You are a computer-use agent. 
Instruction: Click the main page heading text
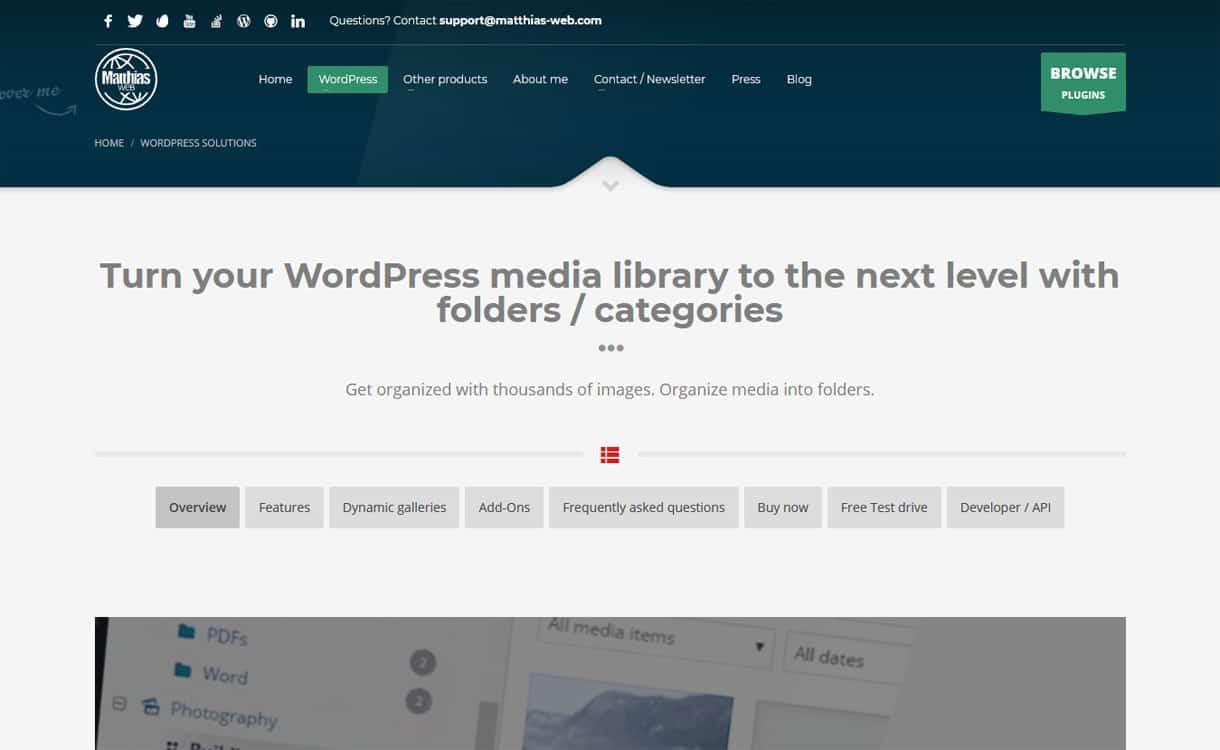610,292
